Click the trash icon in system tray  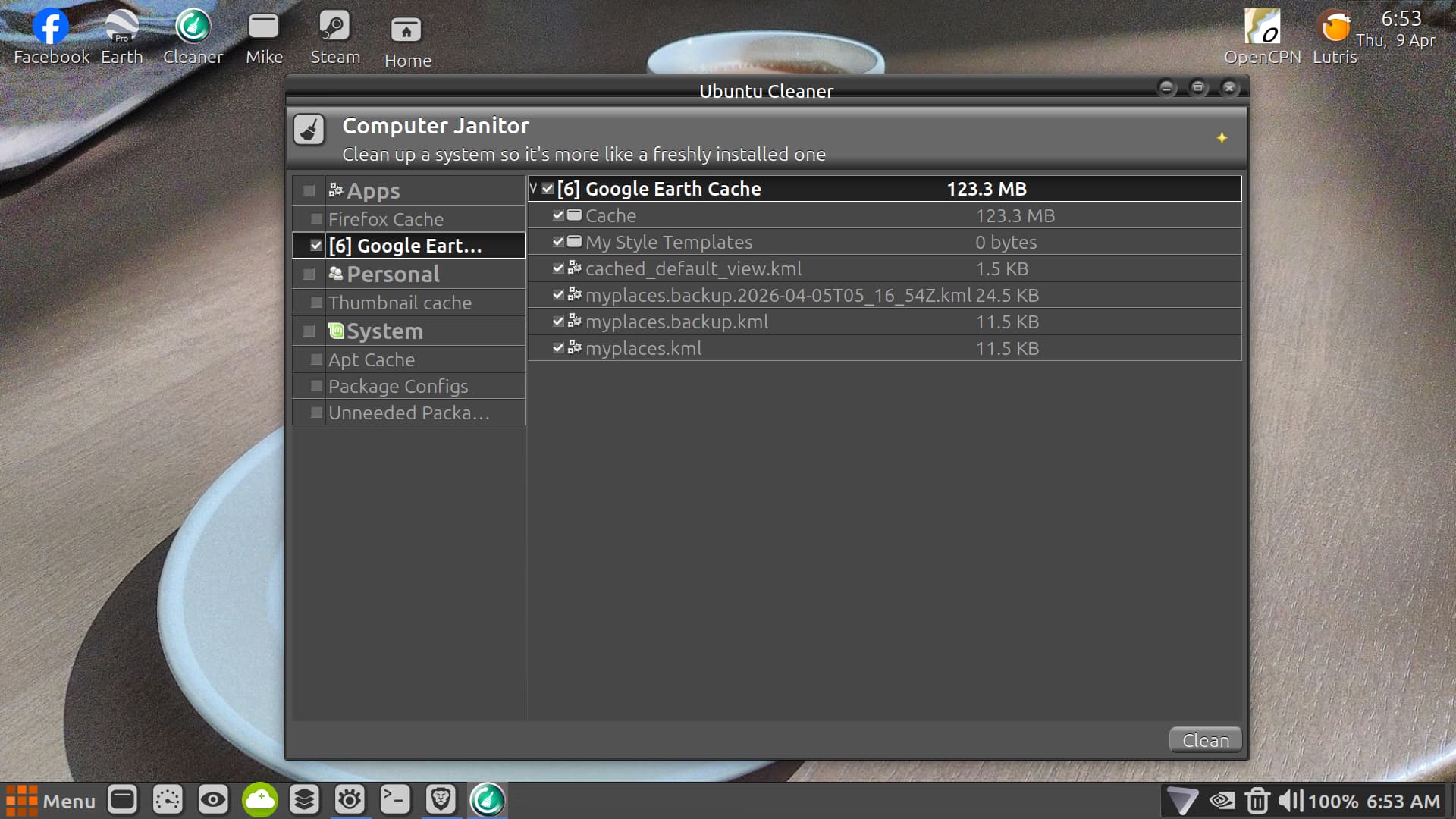point(1257,801)
